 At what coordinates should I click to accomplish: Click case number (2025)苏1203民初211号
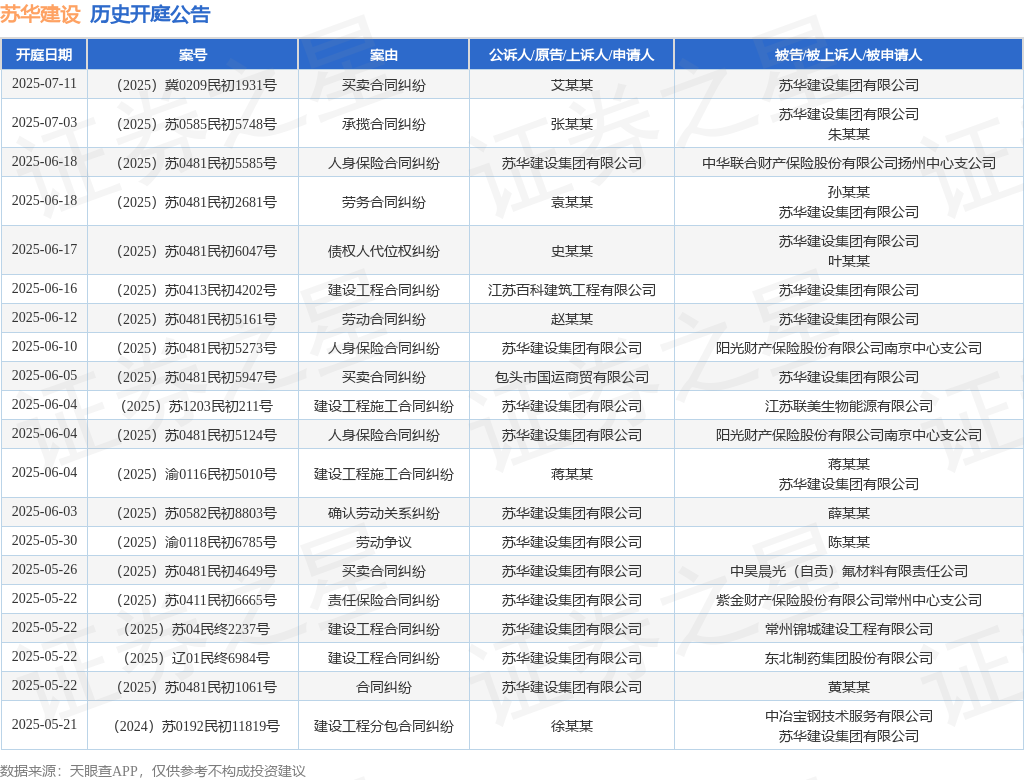click(x=196, y=406)
